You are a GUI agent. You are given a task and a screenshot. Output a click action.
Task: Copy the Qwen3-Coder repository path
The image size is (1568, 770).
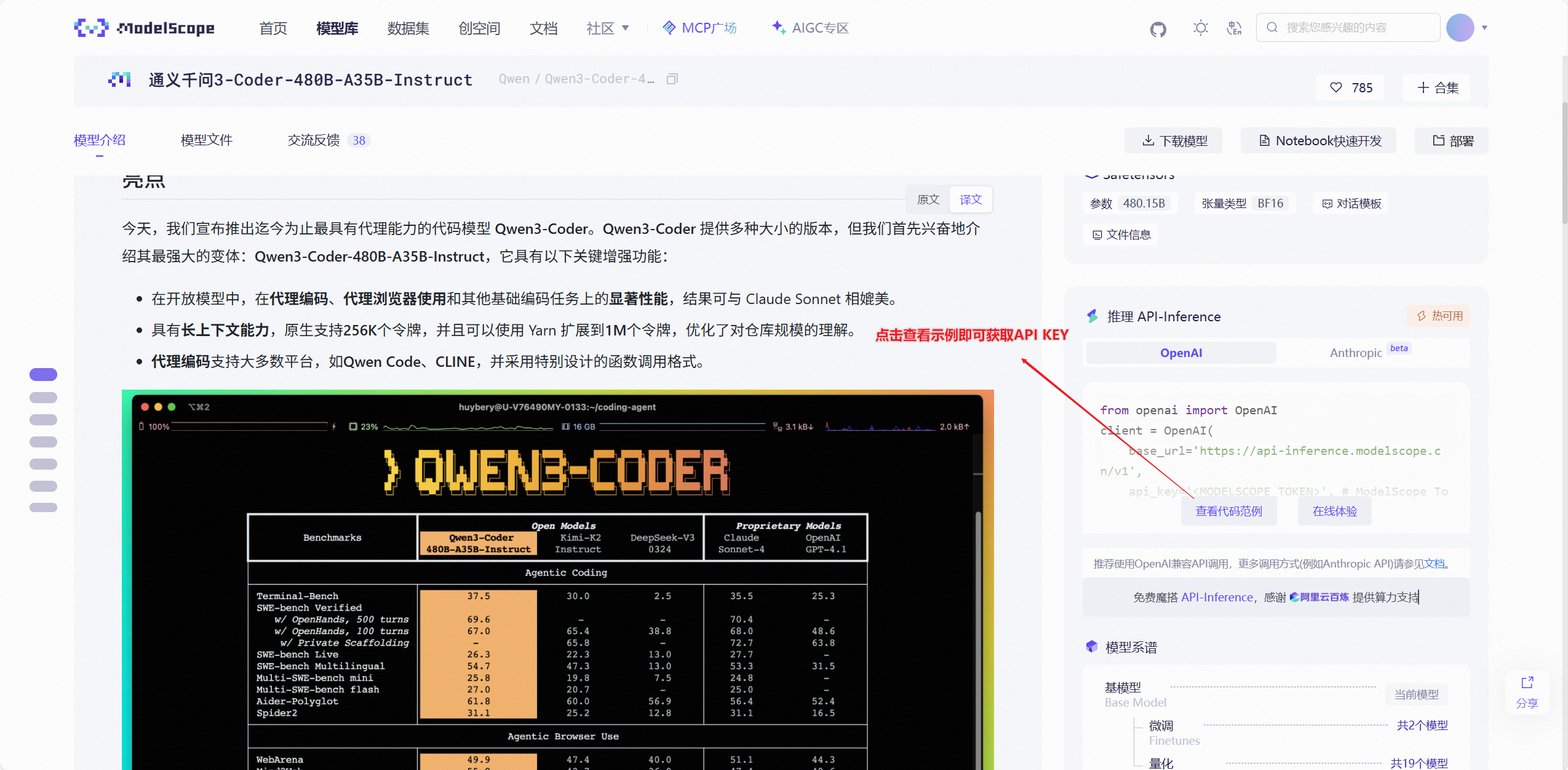click(x=672, y=78)
